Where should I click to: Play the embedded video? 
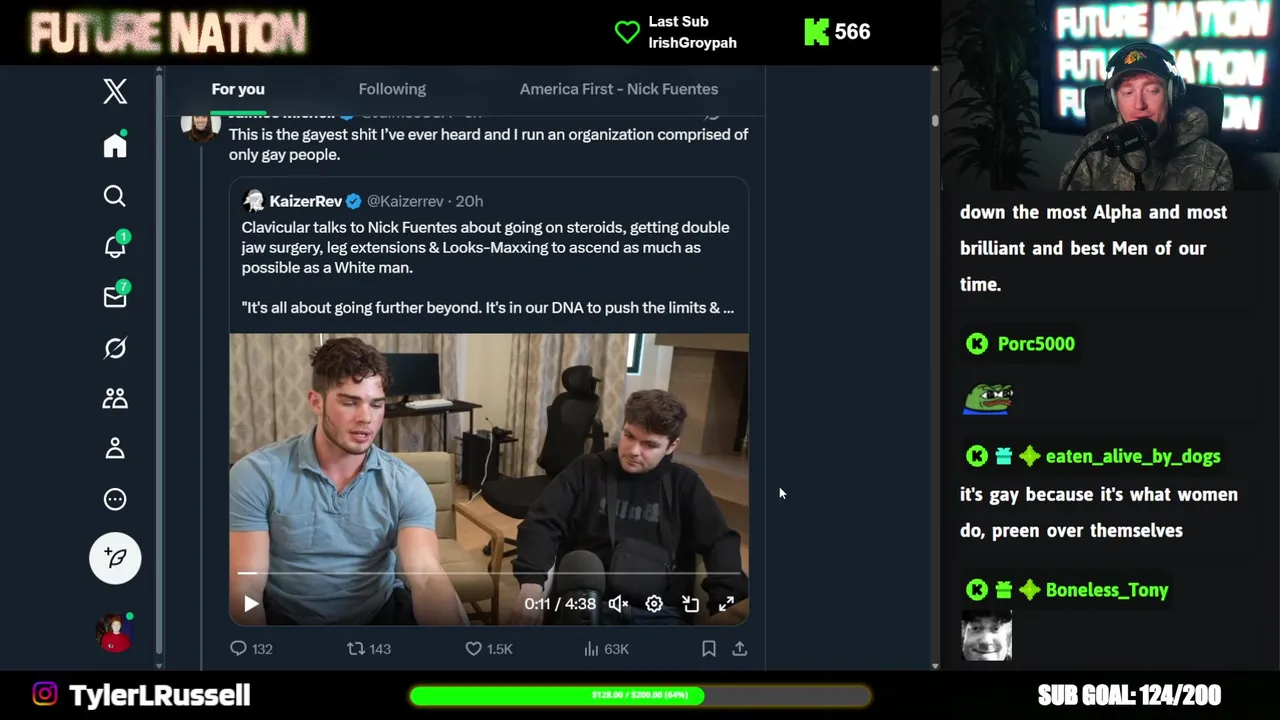coord(251,603)
